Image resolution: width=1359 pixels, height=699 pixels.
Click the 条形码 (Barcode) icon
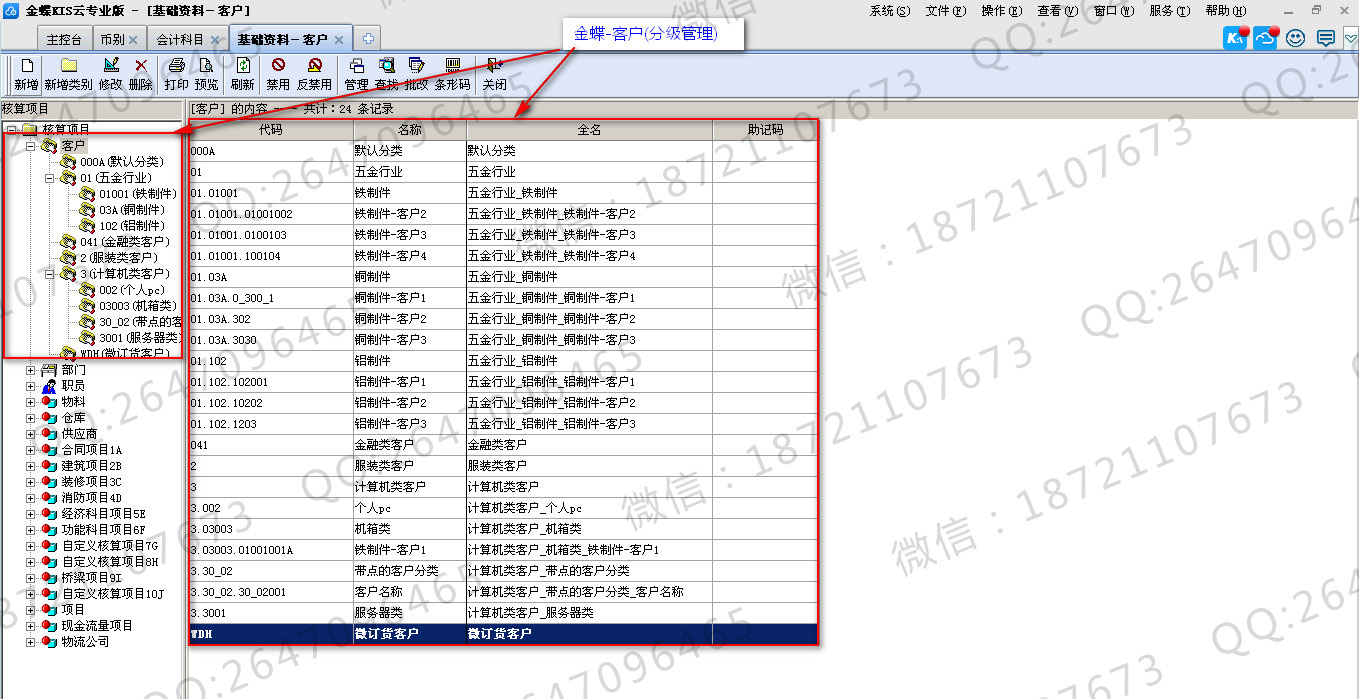tap(452, 67)
